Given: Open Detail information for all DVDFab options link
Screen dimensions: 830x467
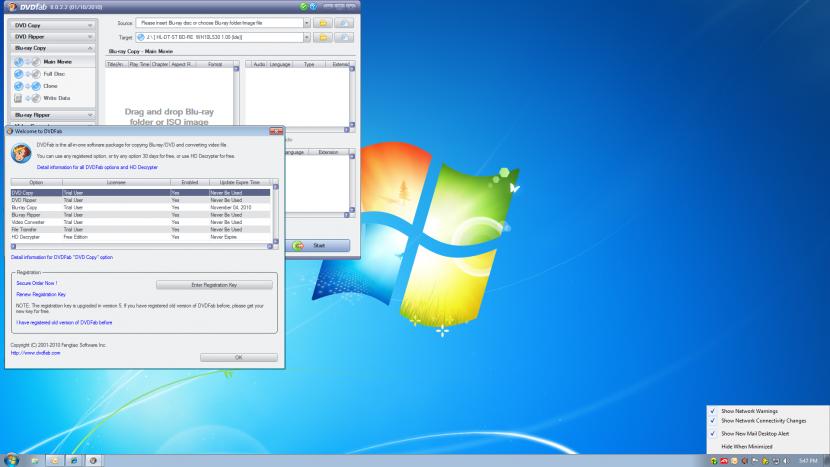Looking at the screenshot, I should 97,167.
